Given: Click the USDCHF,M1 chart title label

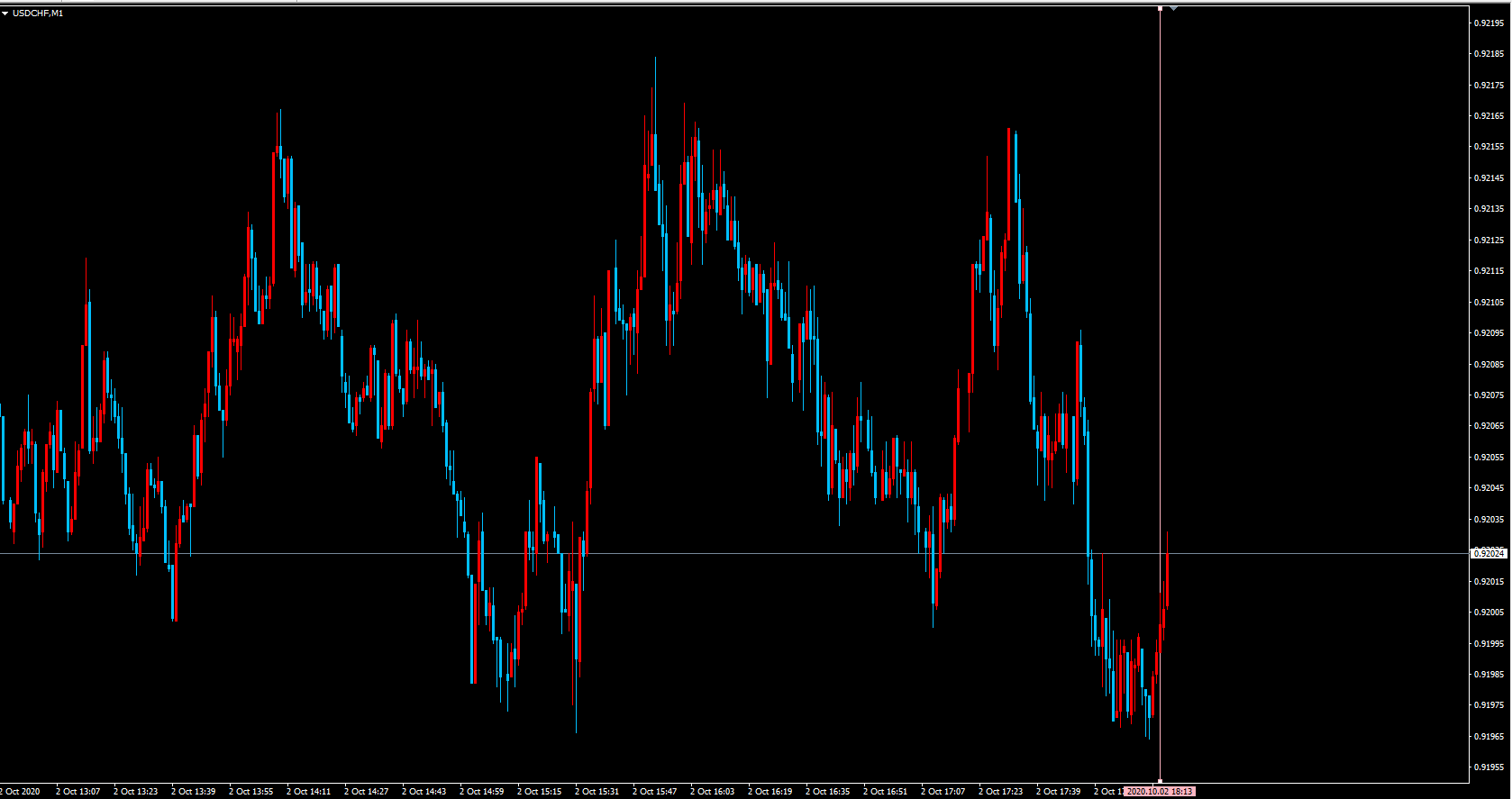Looking at the screenshot, I should [x=38, y=14].
